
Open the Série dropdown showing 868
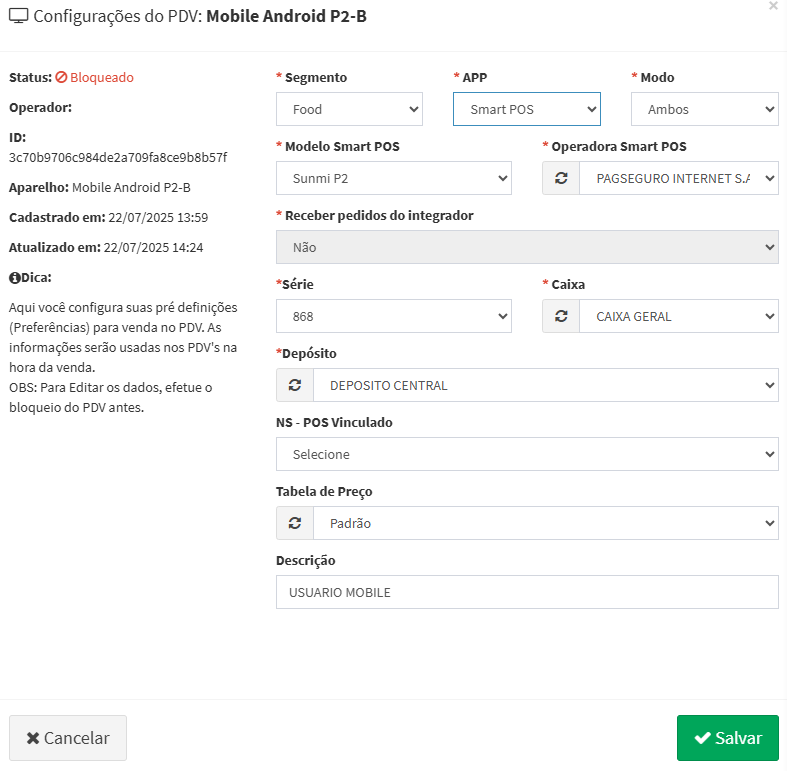click(393, 316)
